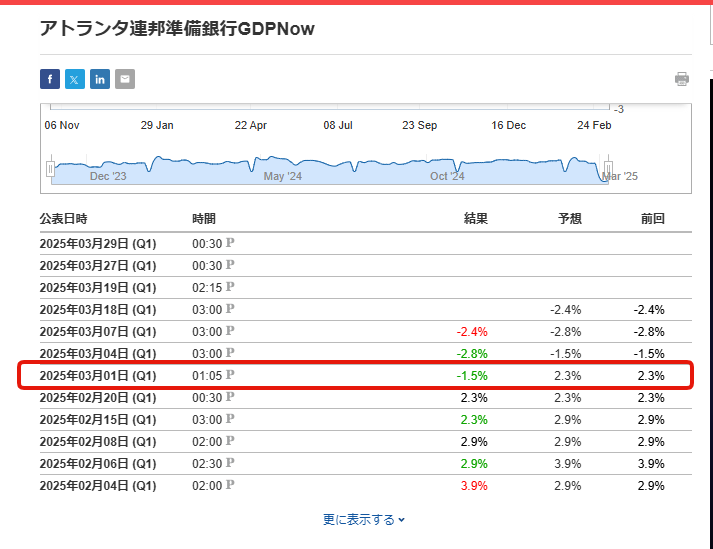The image size is (713, 549).
Task: Click the 24 Feb axis label on chart
Action: (x=594, y=125)
